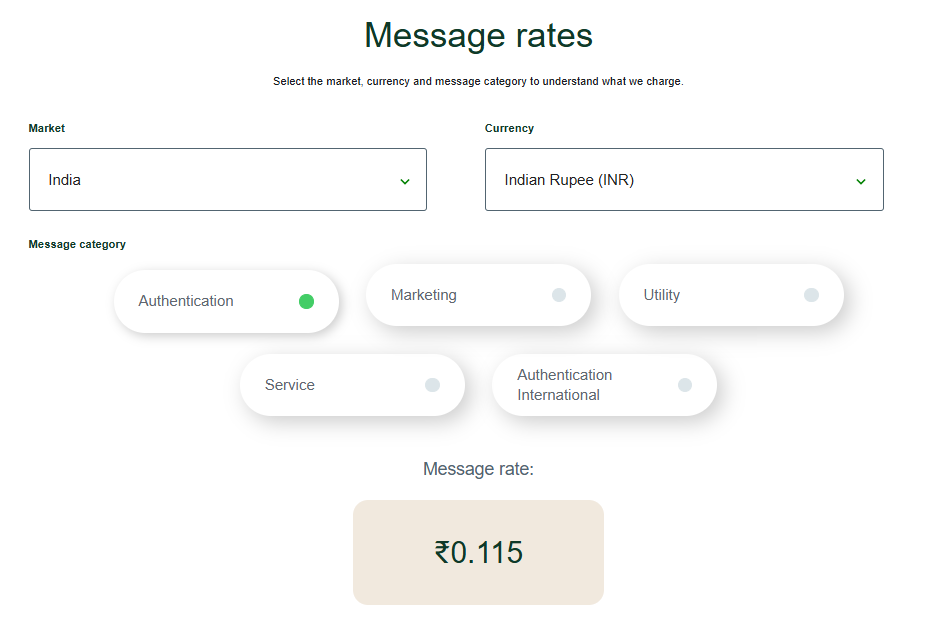Choose the Service message category
This screenshot has width=930, height=629.
pyautogui.click(x=352, y=384)
